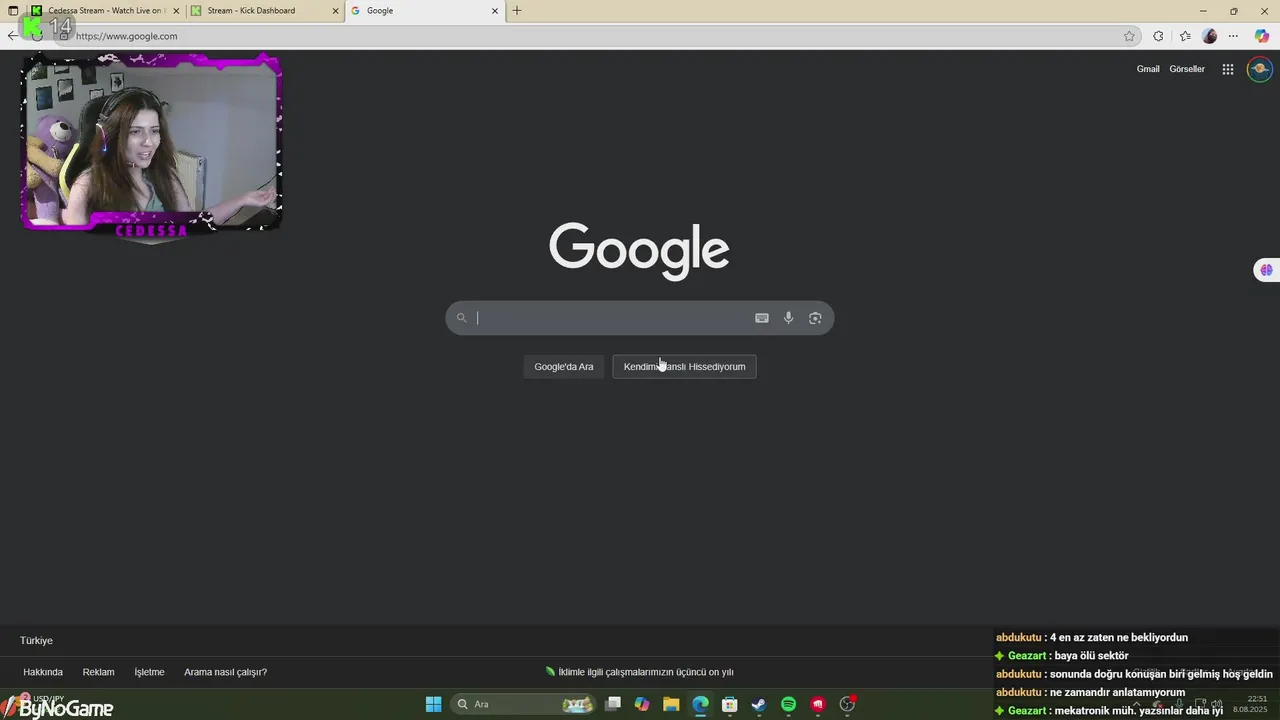Open the Google account avatar
This screenshot has width=1280, height=720.
click(1260, 69)
